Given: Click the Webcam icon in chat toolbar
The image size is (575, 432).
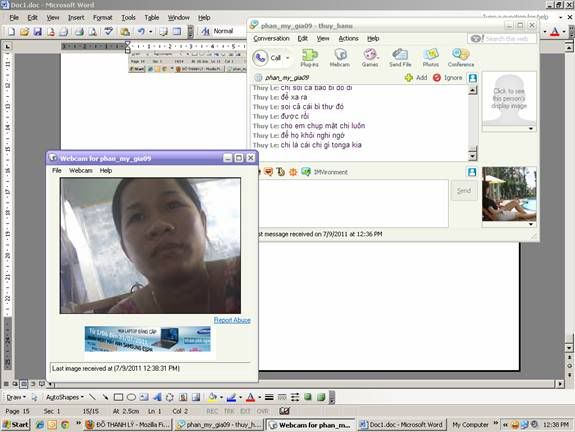Looking at the screenshot, I should tap(340, 58).
